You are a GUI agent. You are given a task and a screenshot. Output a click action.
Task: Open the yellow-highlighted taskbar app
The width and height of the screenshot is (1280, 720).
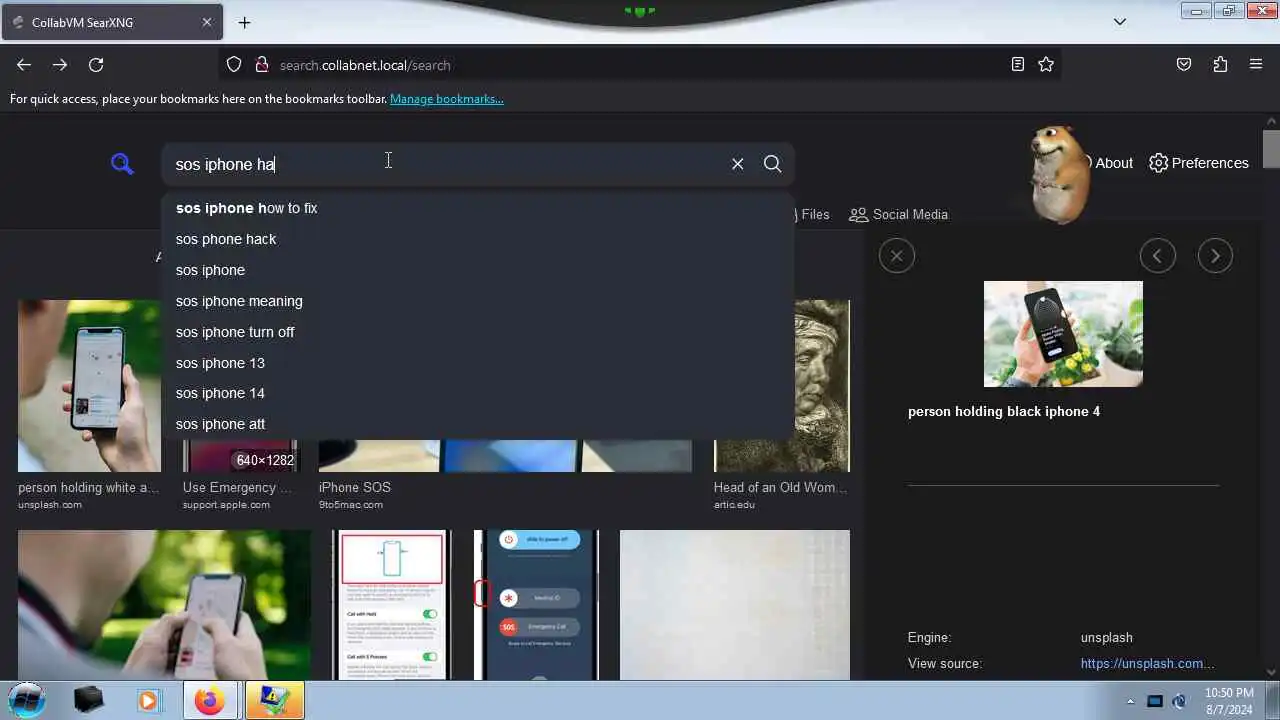[274, 701]
